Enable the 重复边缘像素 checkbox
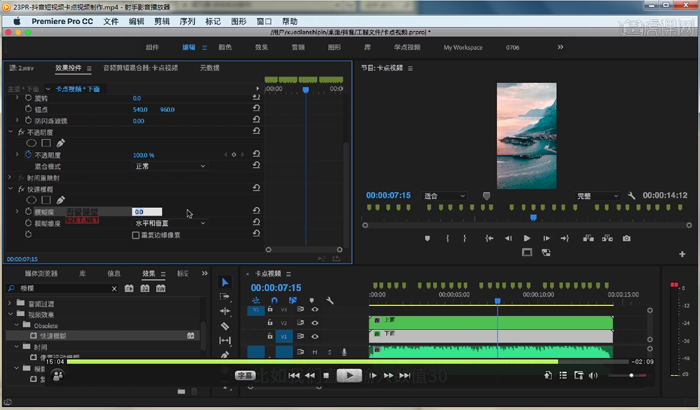Screen dimensions: 700x410 [136, 235]
